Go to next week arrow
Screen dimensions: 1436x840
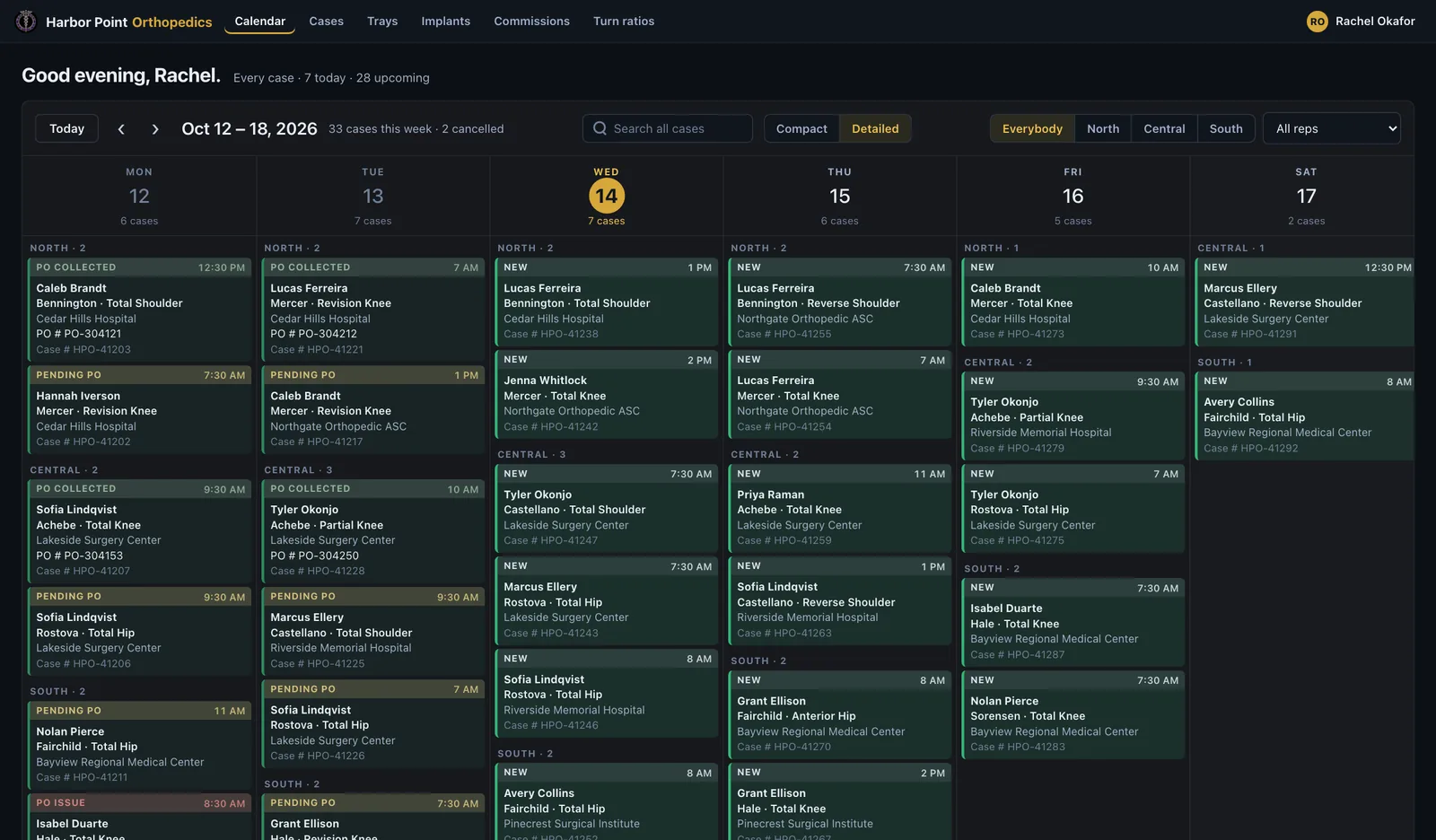point(155,129)
